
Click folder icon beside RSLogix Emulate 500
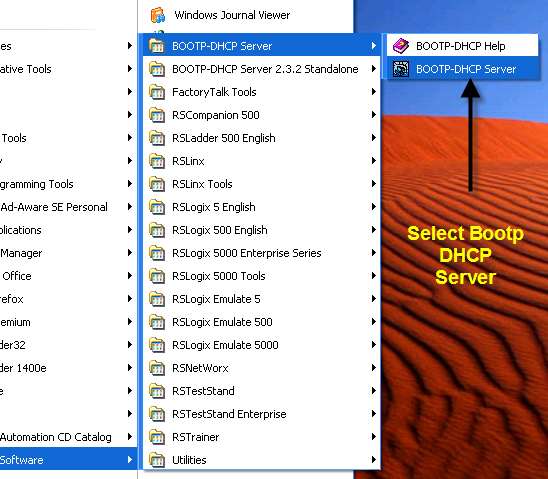157,322
